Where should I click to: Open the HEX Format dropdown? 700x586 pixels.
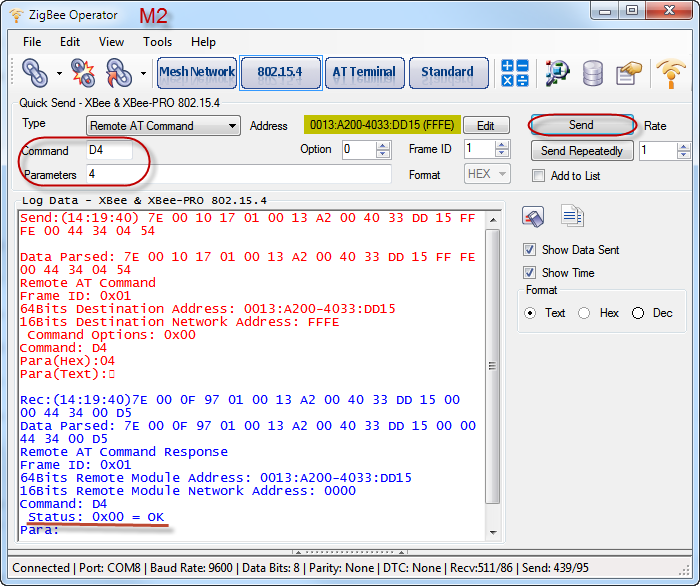click(487, 174)
